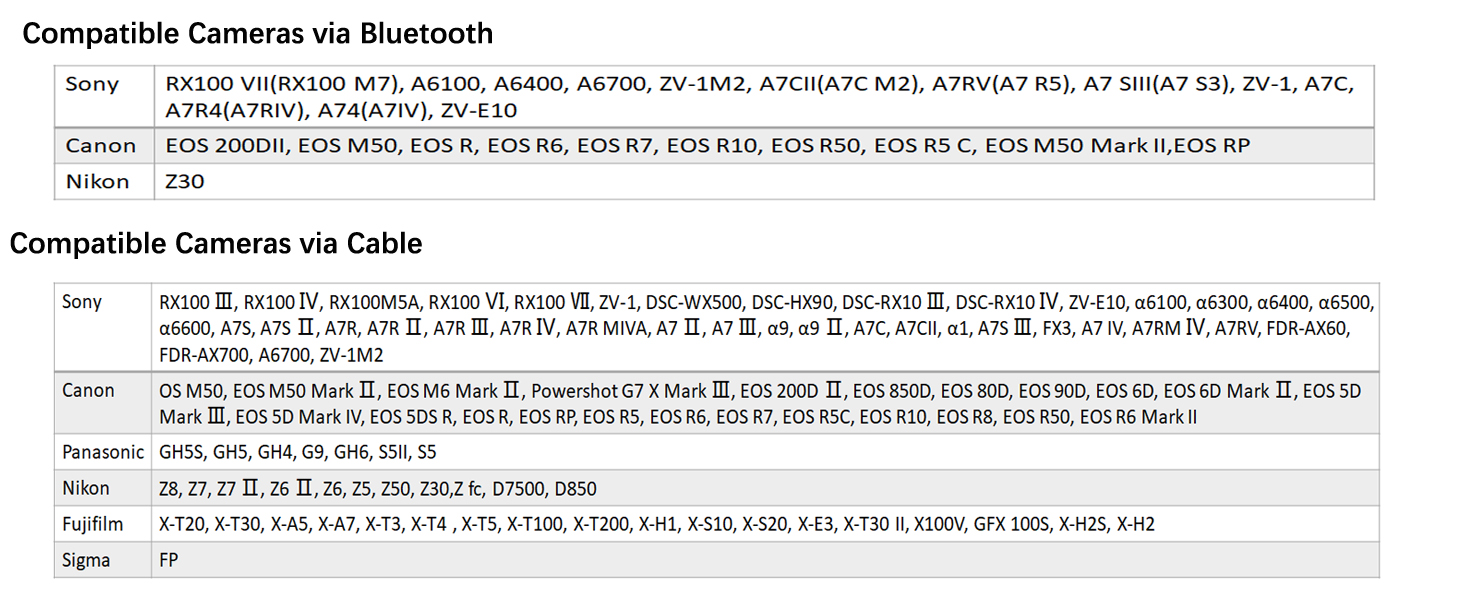Click the Sigma FP cell
This screenshot has height=600, width=1464.
(169, 560)
